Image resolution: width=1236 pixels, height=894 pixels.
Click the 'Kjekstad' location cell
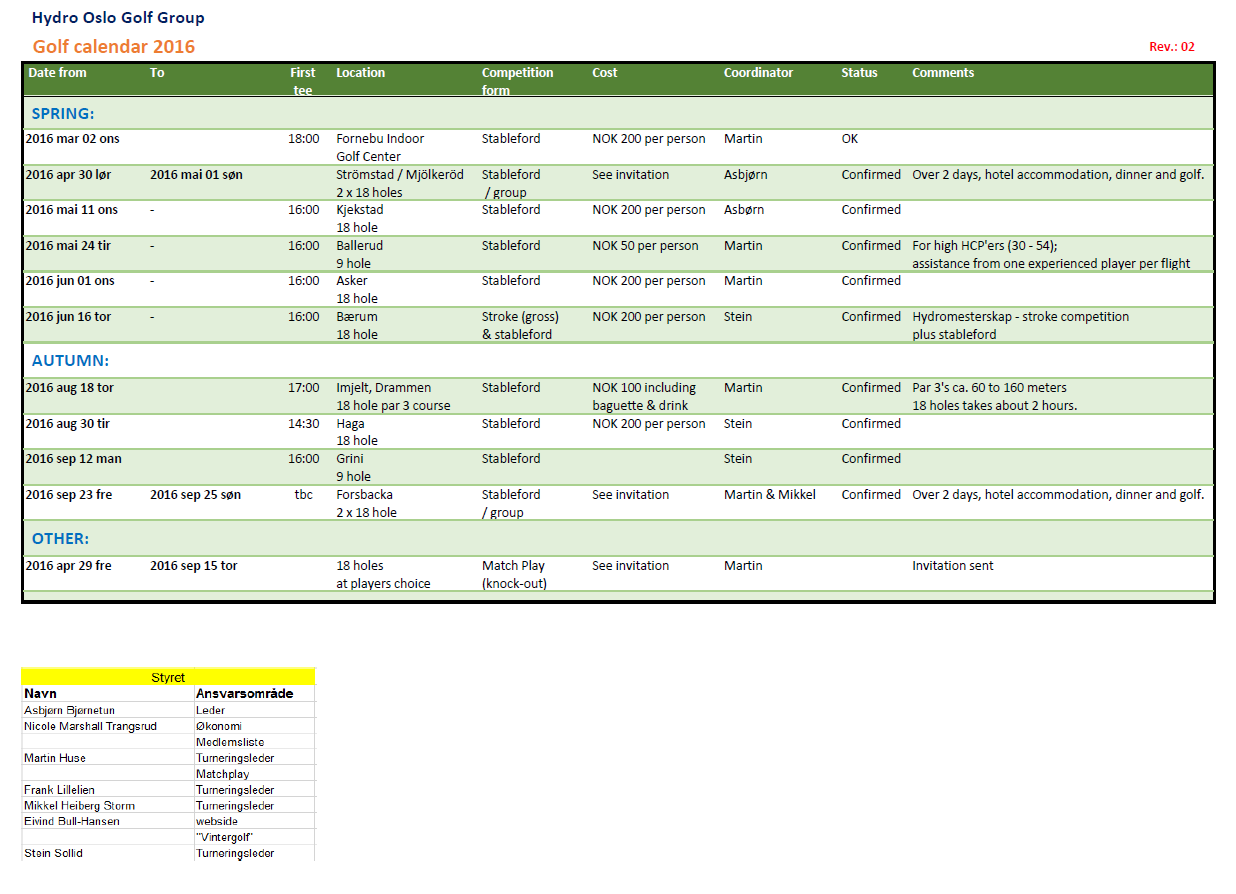point(360,210)
